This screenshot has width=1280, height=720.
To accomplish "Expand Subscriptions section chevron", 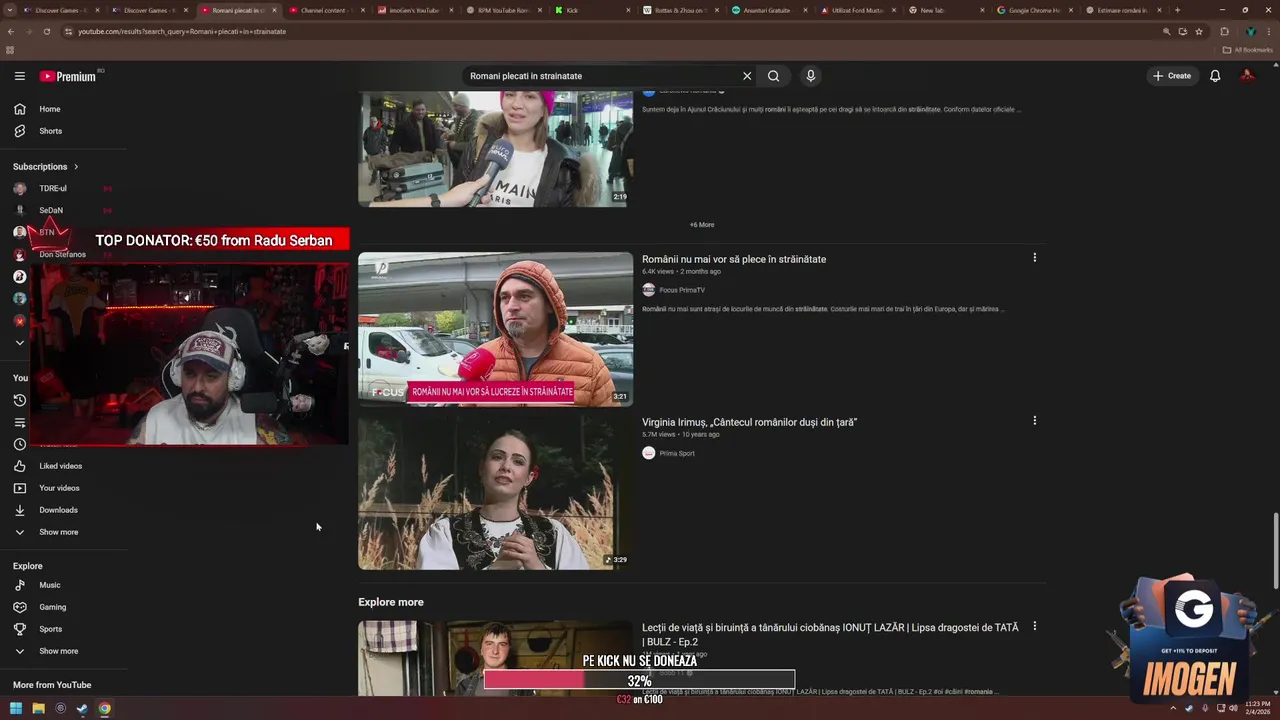I will click(75, 167).
